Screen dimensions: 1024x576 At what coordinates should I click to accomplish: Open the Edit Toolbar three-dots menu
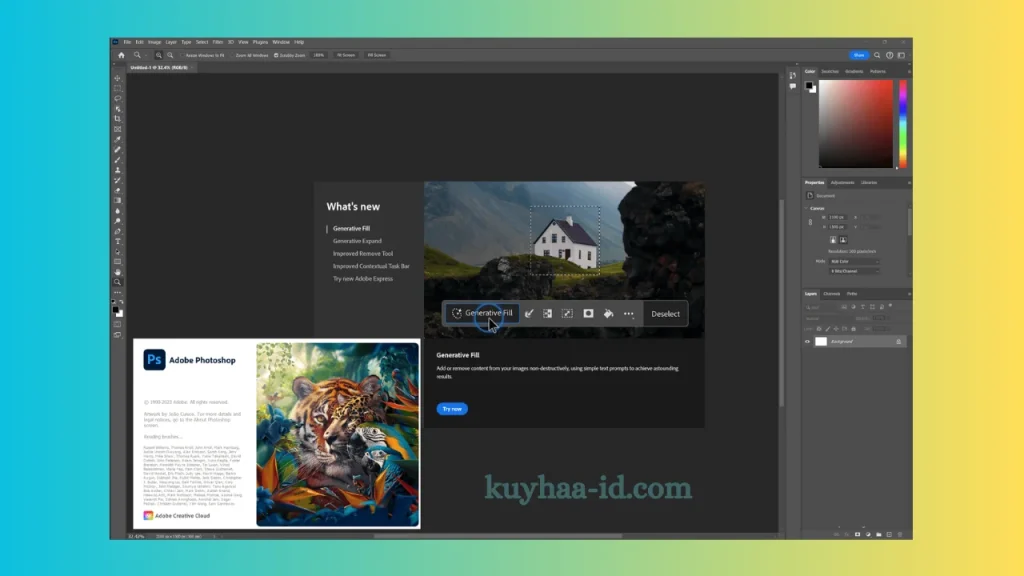[x=118, y=293]
